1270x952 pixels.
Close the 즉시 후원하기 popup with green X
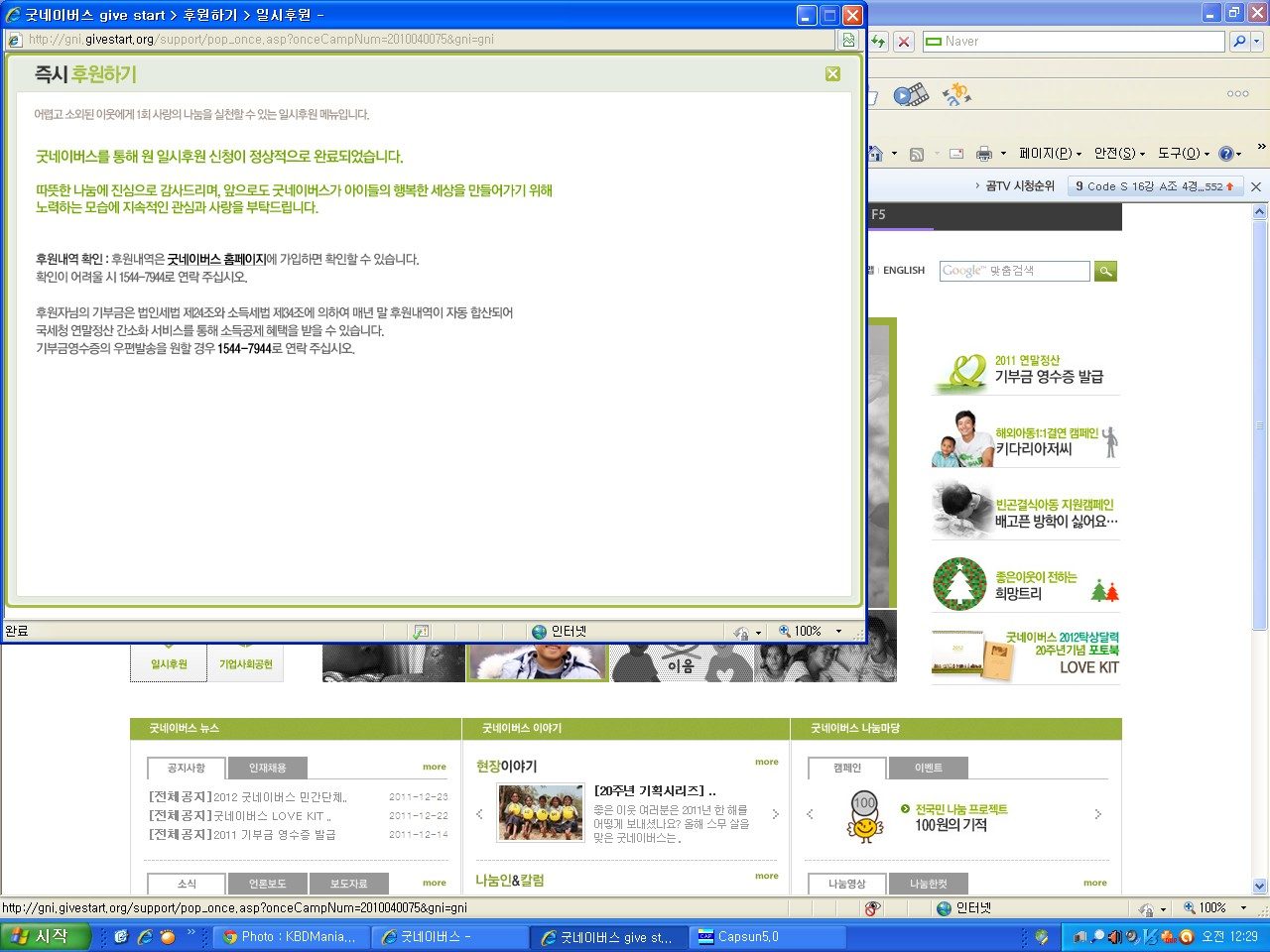coord(832,74)
